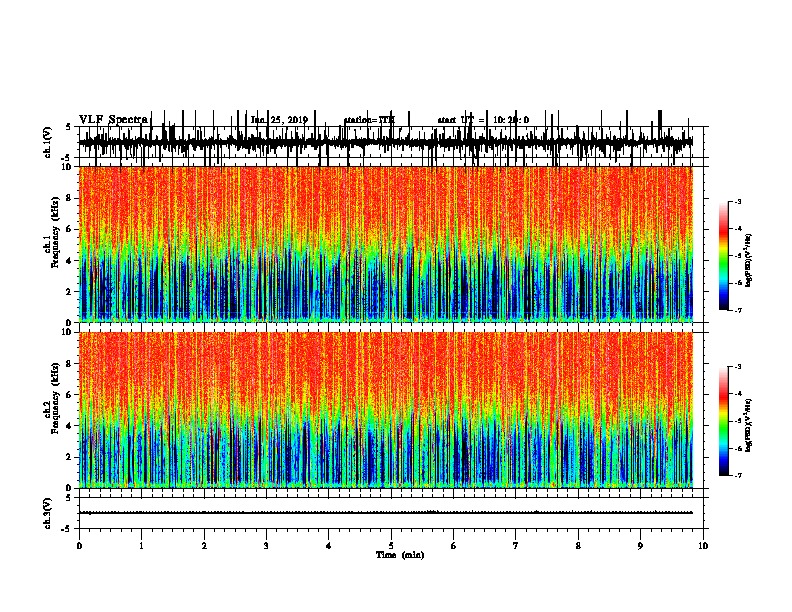Click the '4' minute tick on time axis
The height and width of the screenshot is (612, 792).
click(x=329, y=546)
